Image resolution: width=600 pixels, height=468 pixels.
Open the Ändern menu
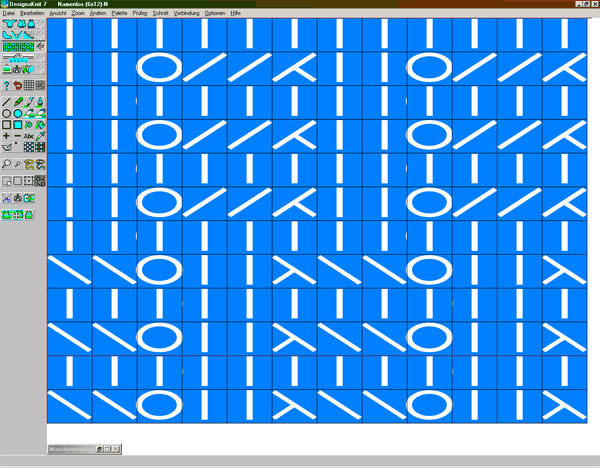[x=98, y=13]
